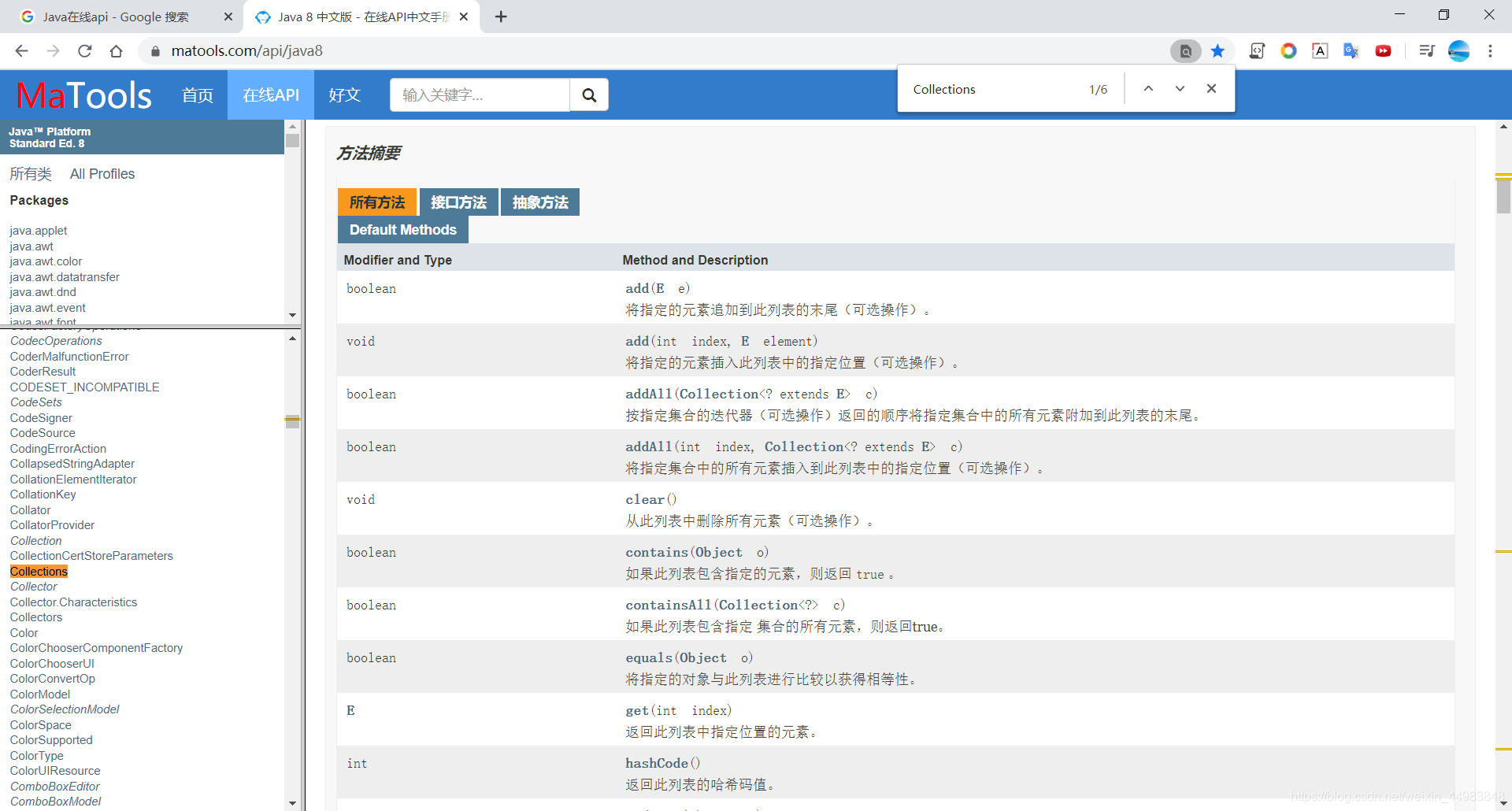Open the java.awt.color package

point(46,261)
